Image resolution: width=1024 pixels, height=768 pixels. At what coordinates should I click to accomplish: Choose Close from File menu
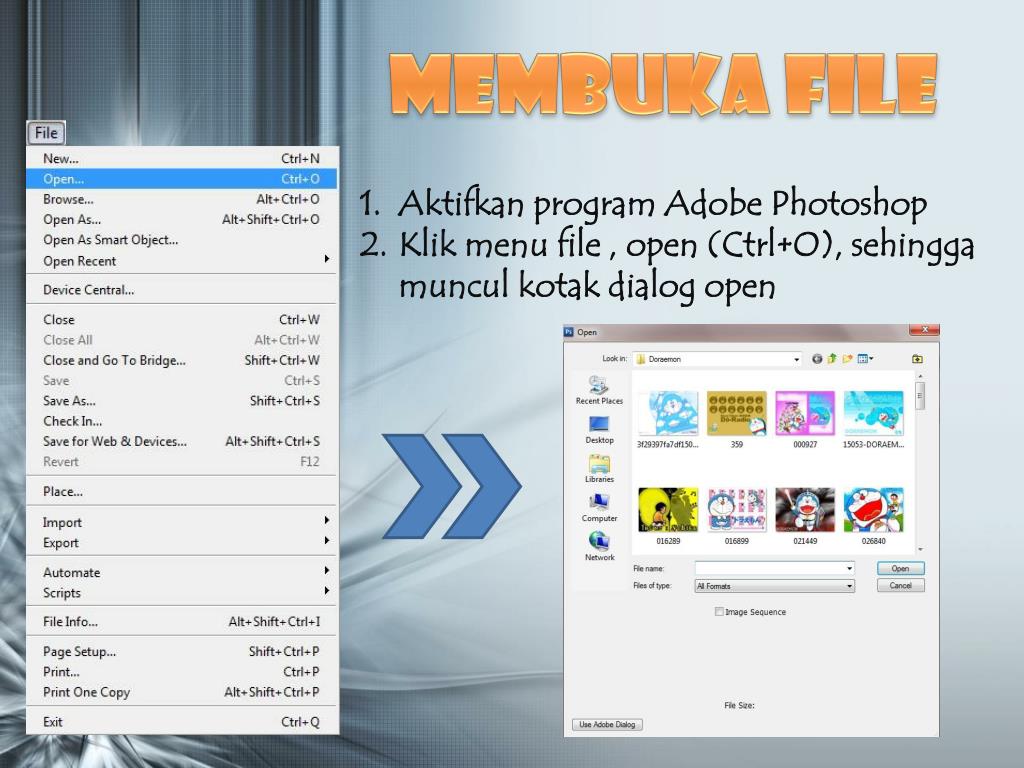coord(182,319)
